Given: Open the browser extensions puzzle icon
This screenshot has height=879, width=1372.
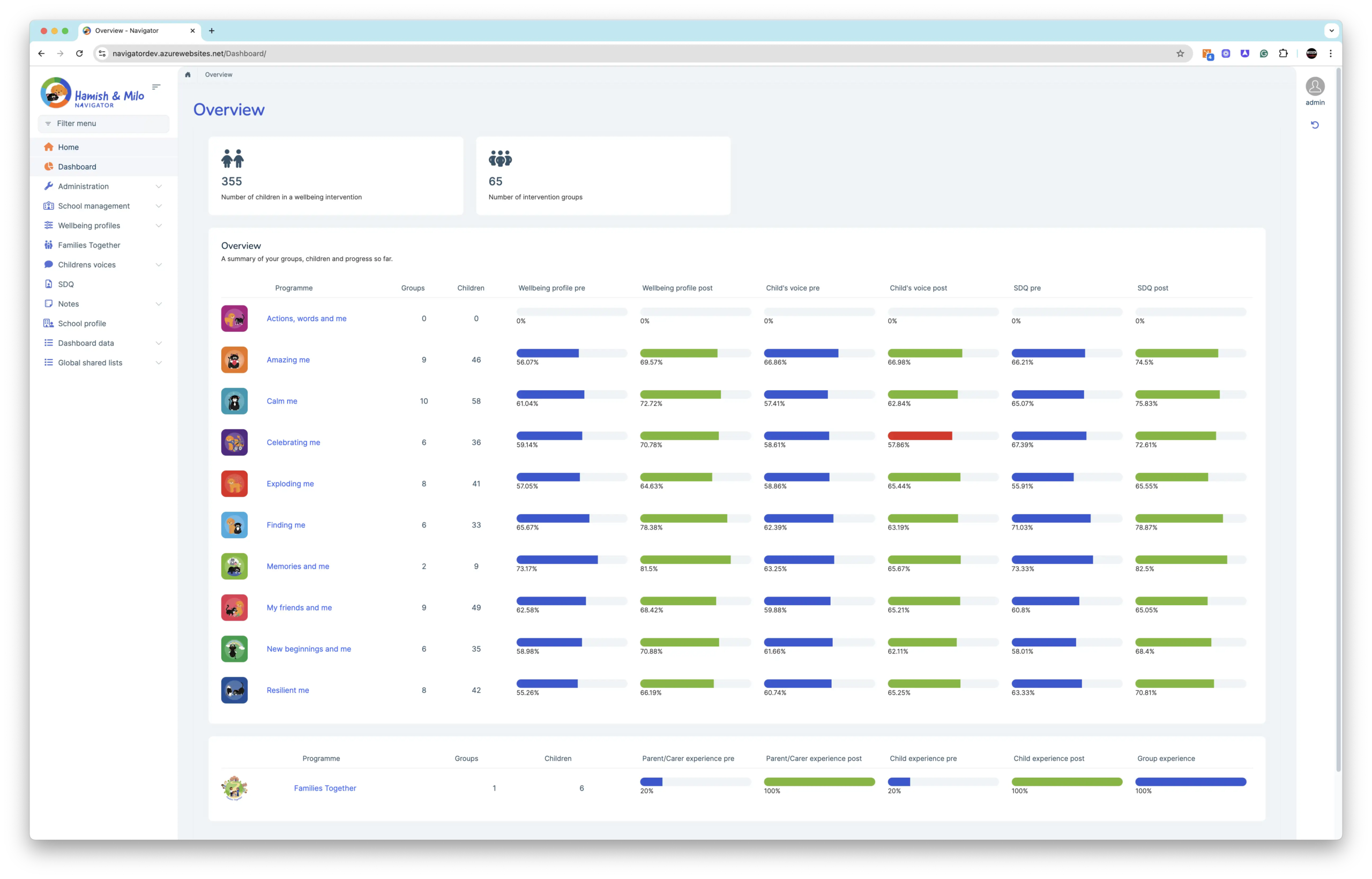Looking at the screenshot, I should click(1283, 54).
